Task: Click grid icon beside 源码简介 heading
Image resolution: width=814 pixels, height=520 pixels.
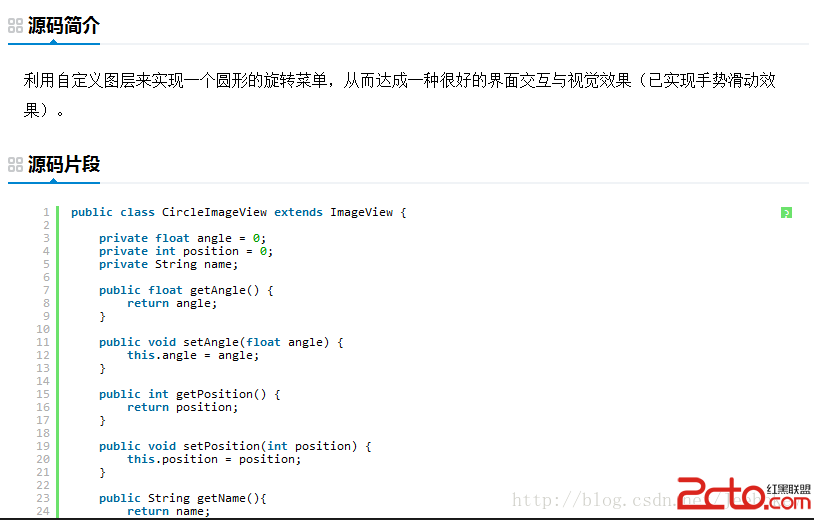Action: point(15,26)
